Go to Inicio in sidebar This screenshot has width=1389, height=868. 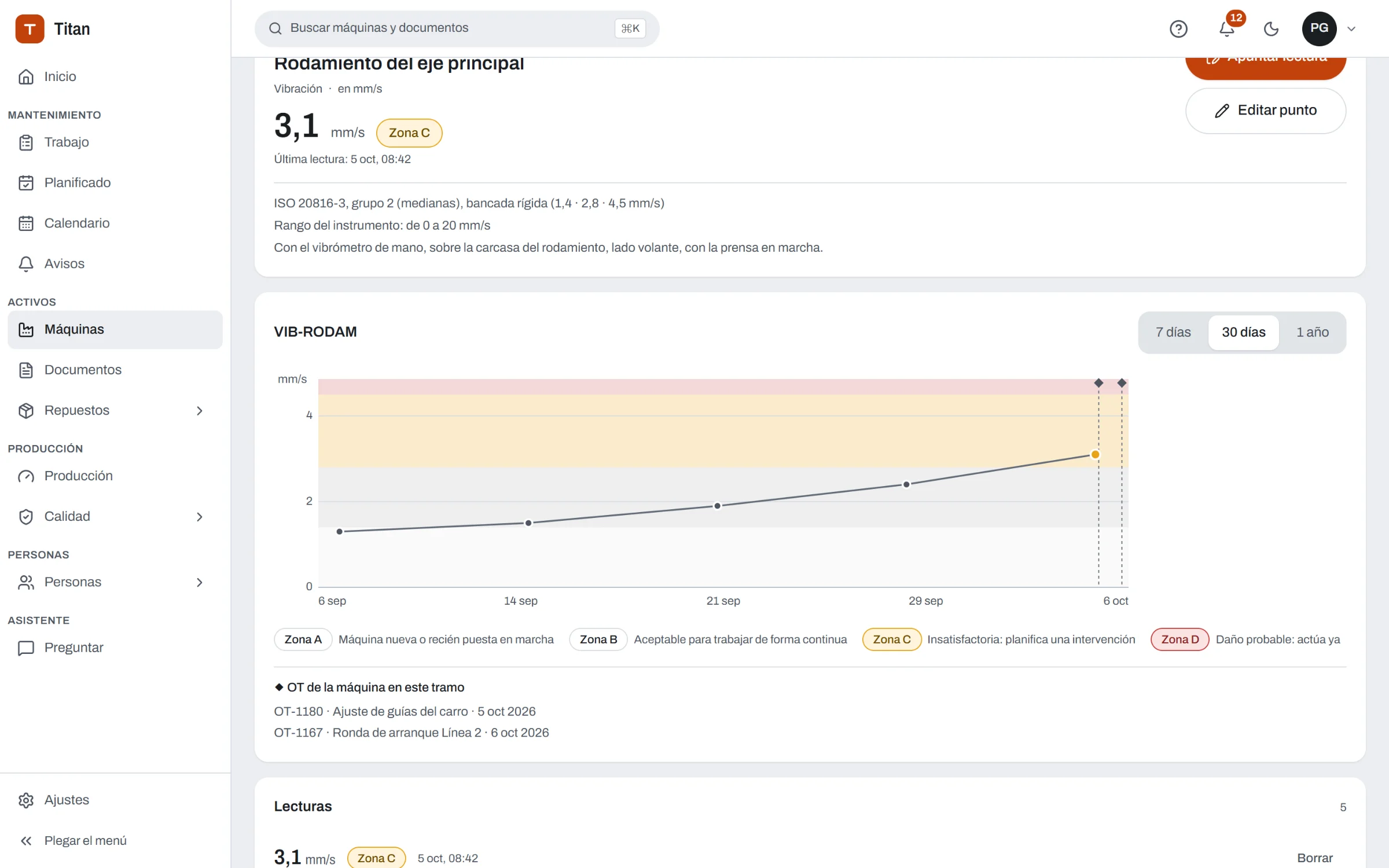[x=115, y=76]
